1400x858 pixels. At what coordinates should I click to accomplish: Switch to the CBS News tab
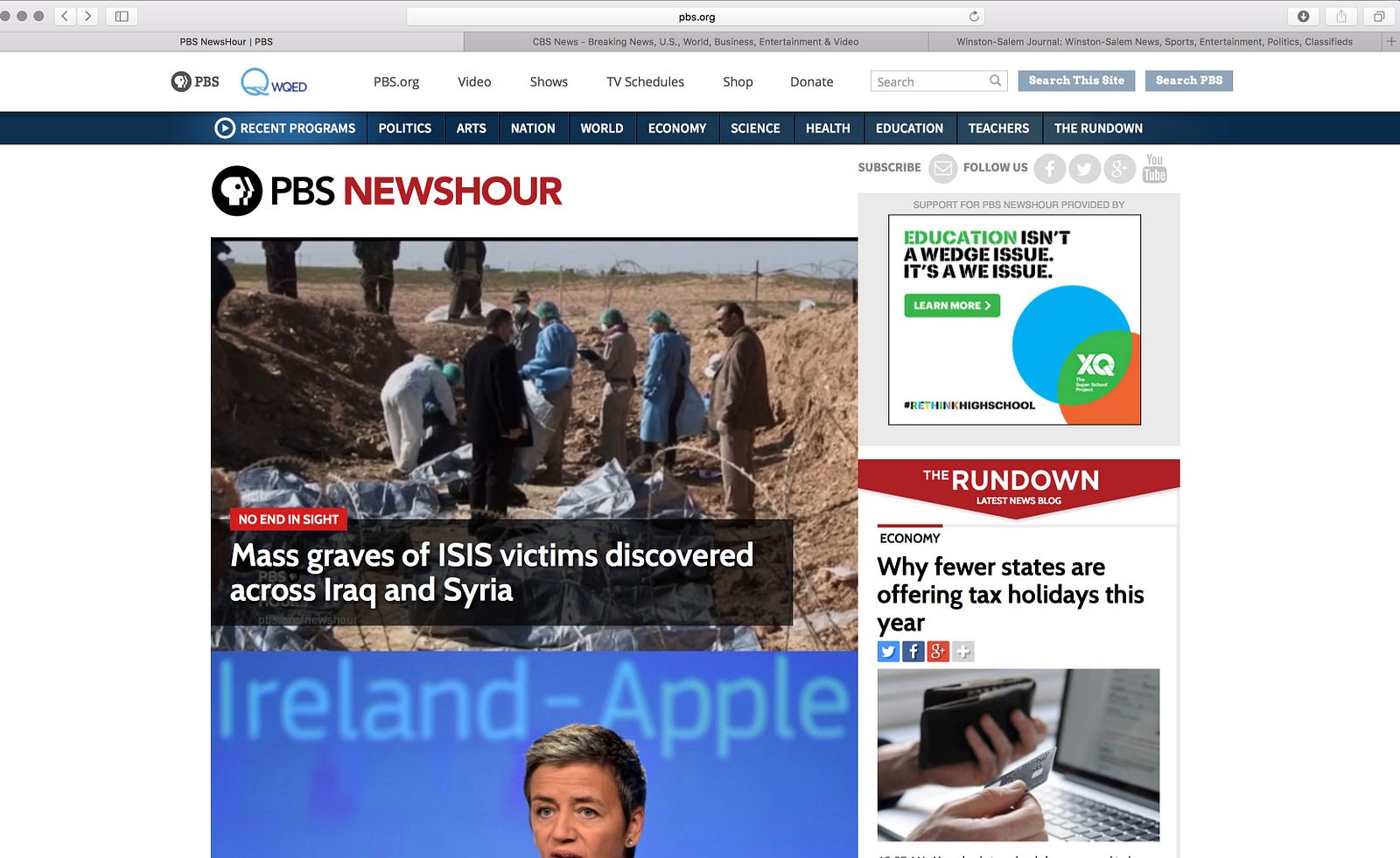point(696,41)
